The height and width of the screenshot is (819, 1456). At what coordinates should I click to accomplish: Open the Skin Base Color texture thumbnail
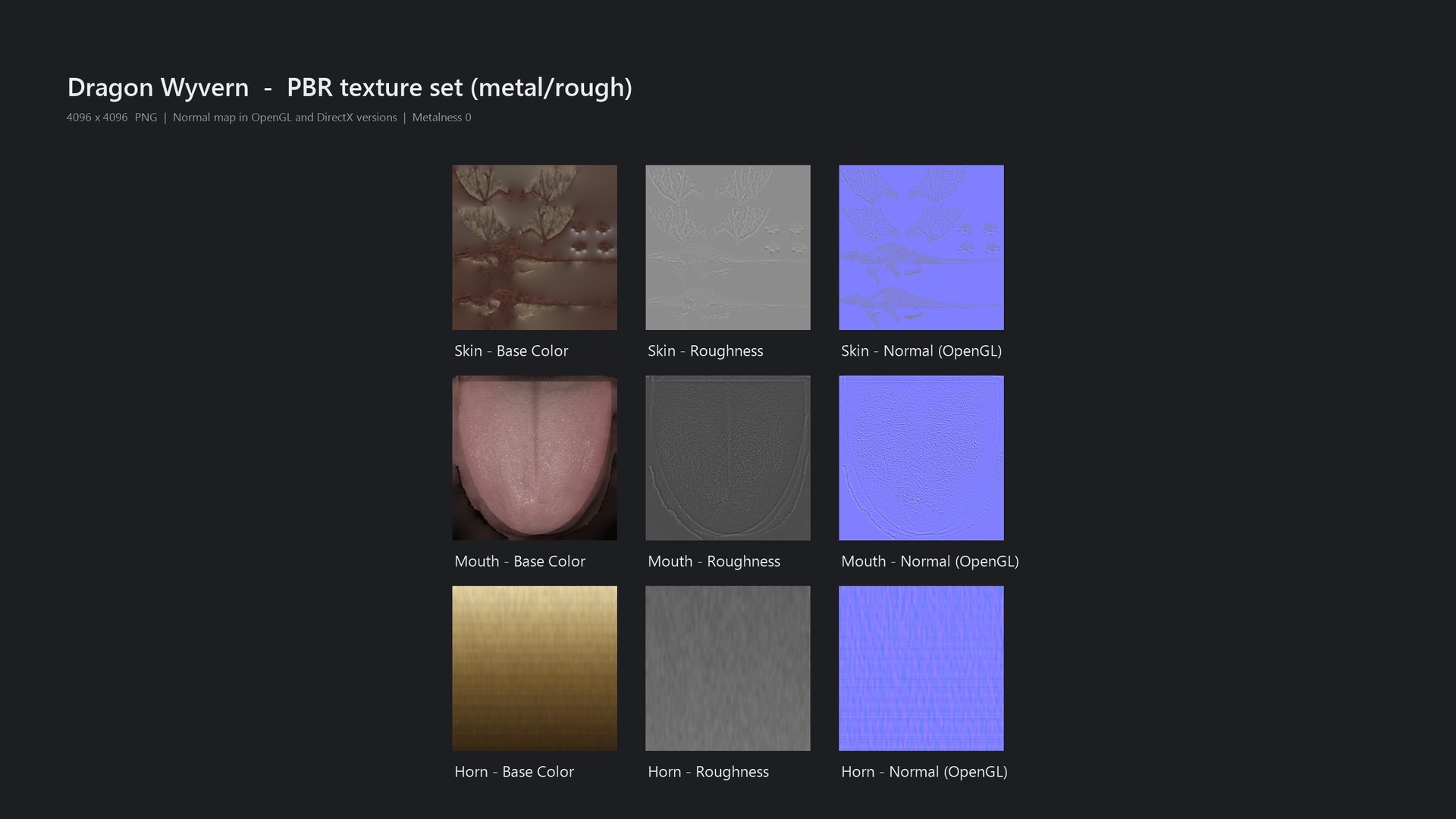(x=535, y=247)
